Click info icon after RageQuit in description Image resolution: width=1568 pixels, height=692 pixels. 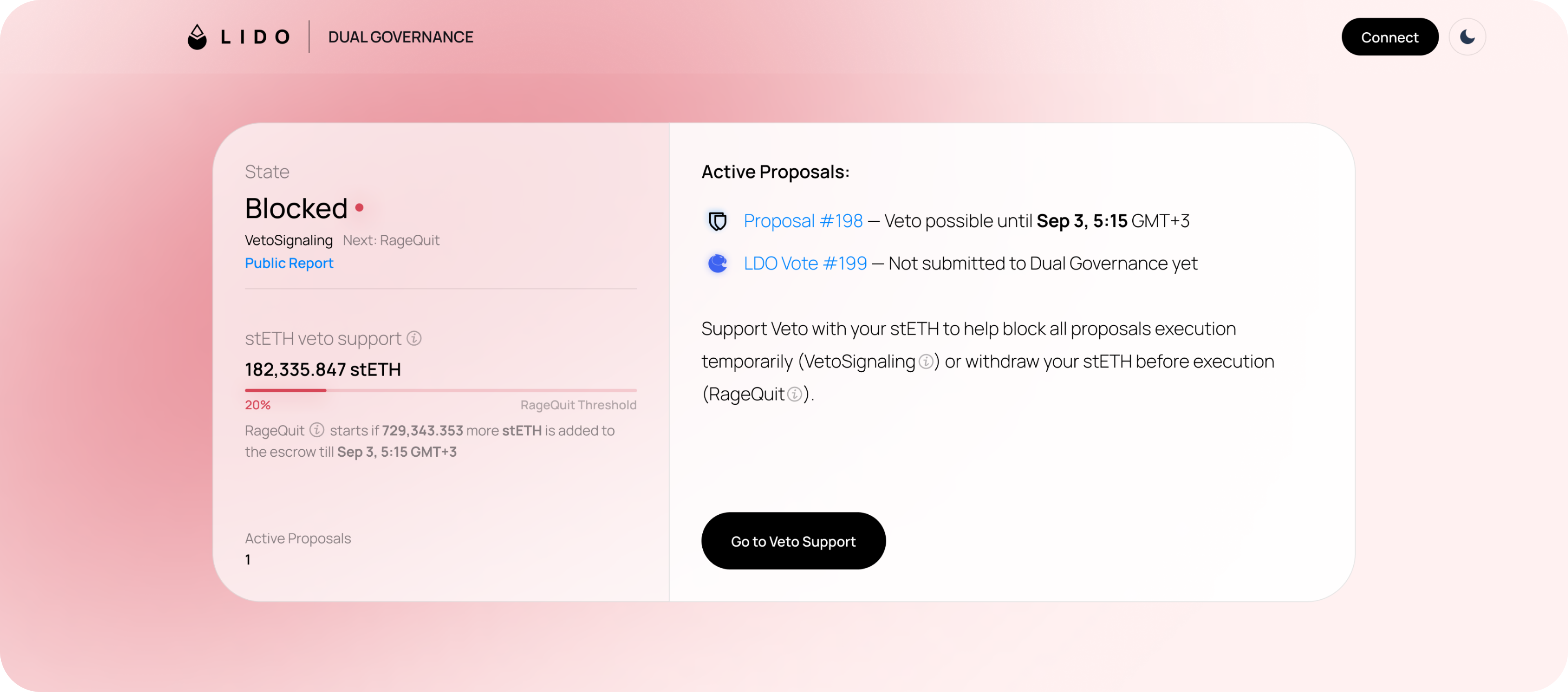tap(794, 395)
